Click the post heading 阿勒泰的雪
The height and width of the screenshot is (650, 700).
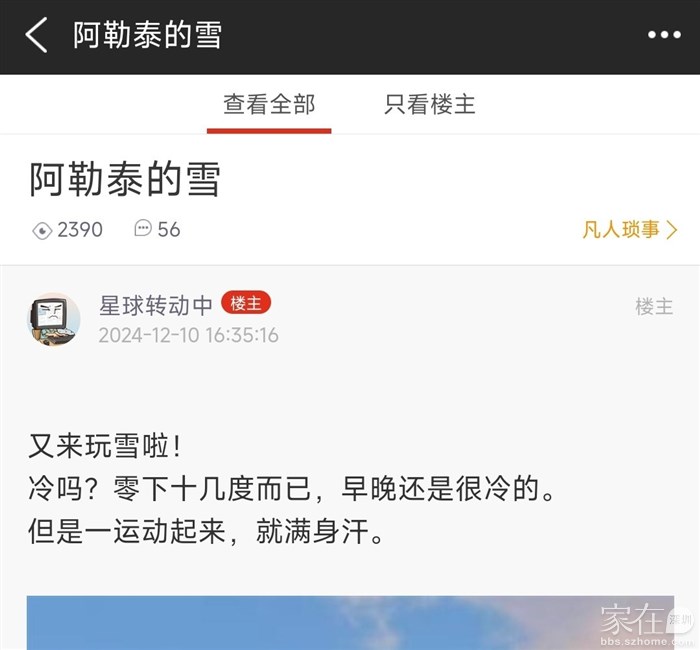(125, 179)
